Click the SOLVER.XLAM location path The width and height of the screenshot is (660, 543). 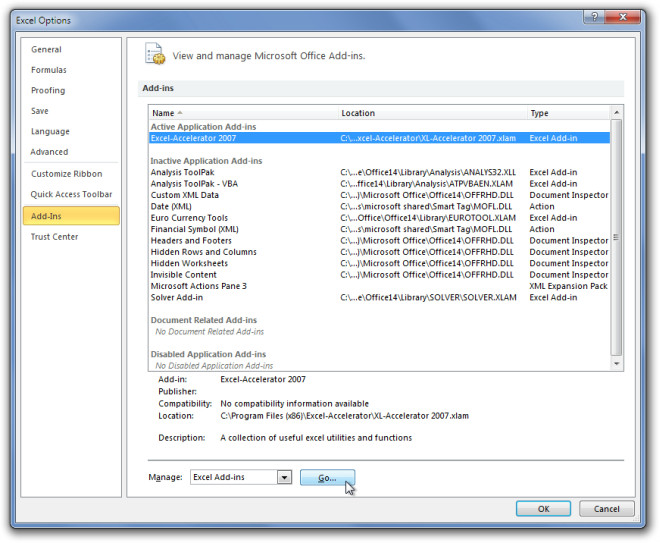click(x=428, y=297)
